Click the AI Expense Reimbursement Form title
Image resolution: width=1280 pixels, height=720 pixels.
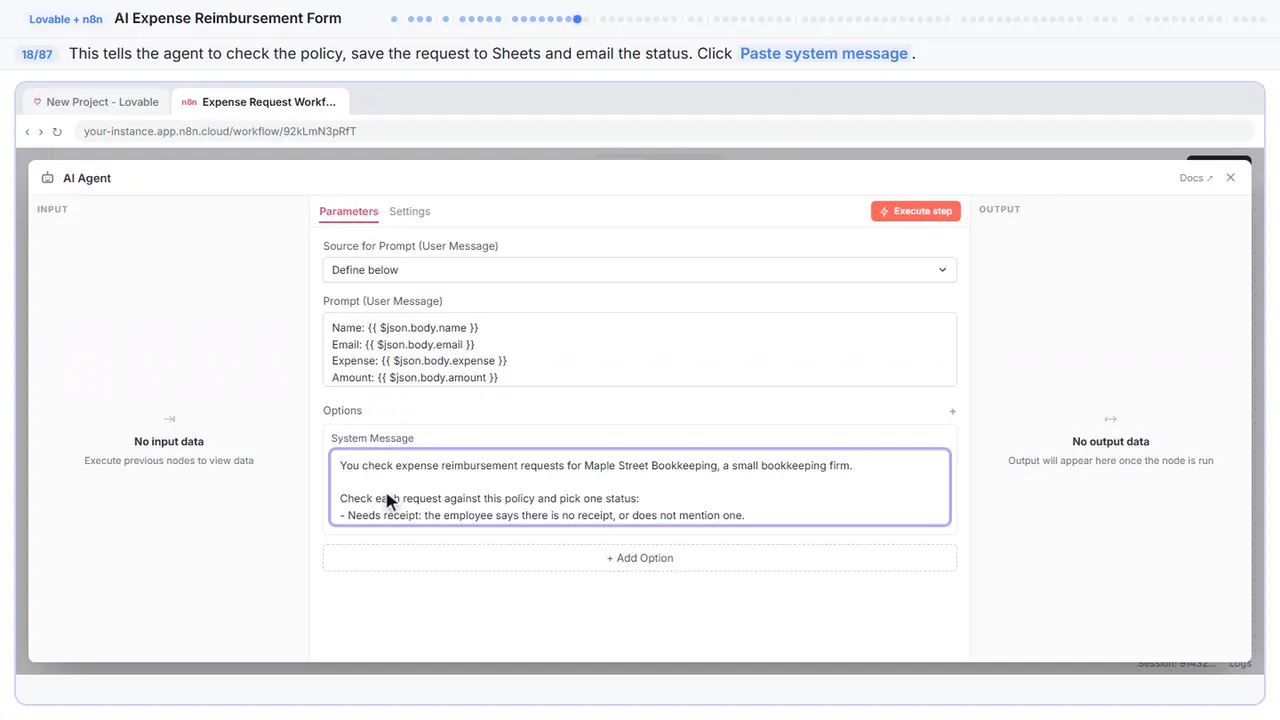228,18
